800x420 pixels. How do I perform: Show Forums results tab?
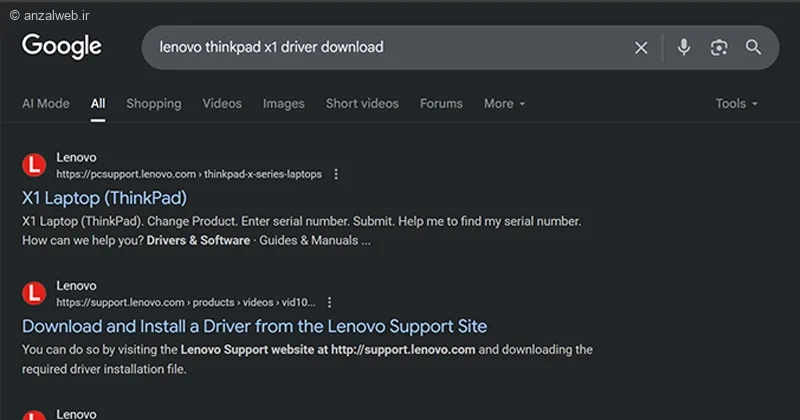coord(441,104)
